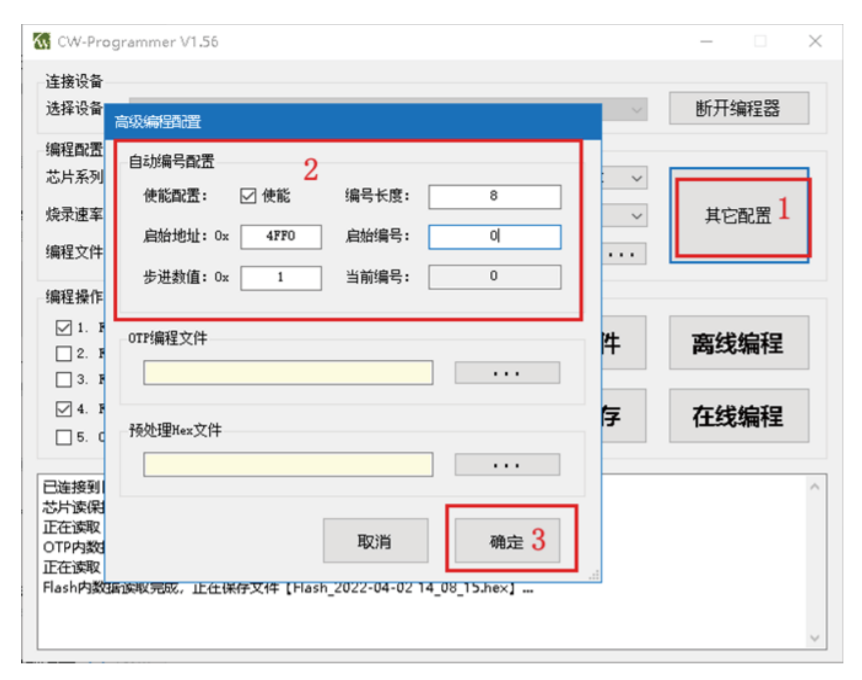Click the 断开编程器 button
Image resolution: width=862 pixels, height=680 pixels.
point(738,108)
